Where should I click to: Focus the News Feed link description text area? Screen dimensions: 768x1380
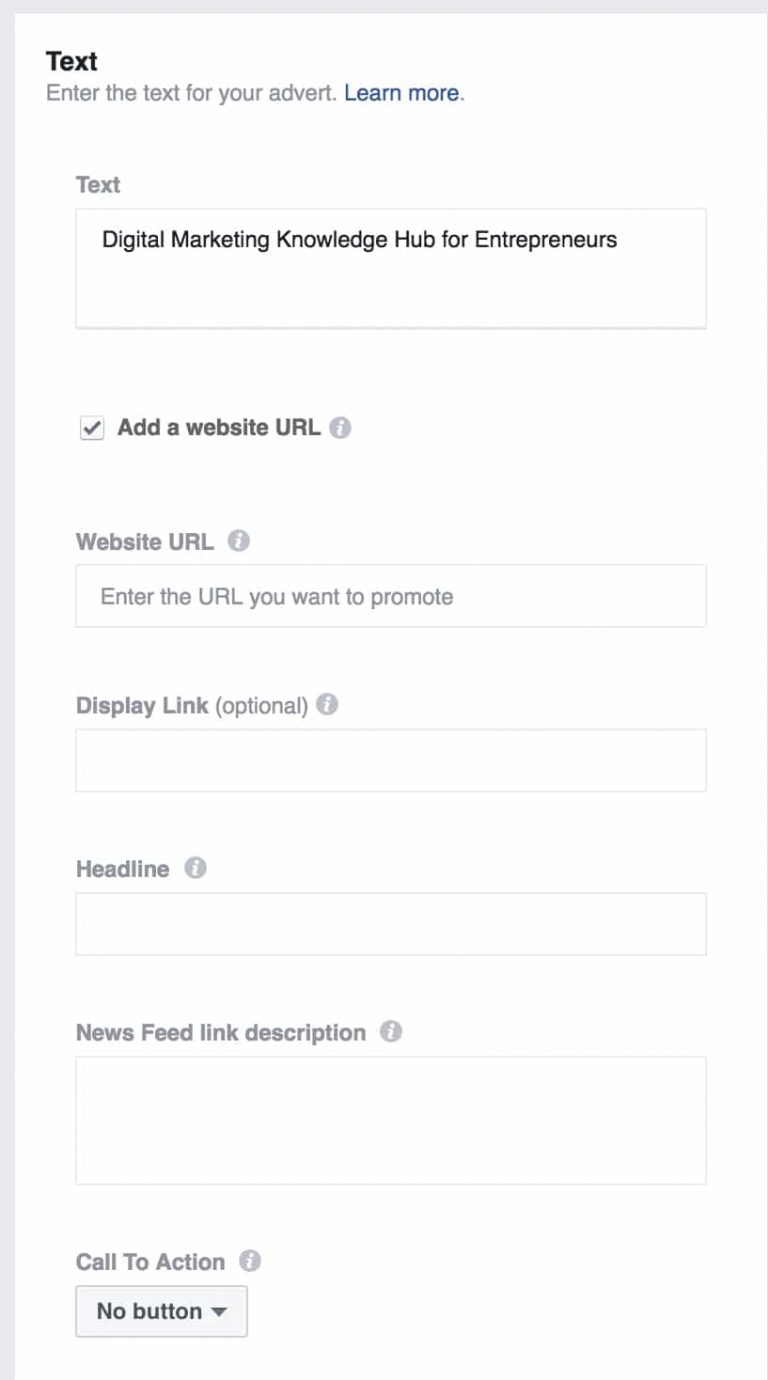[391, 1120]
